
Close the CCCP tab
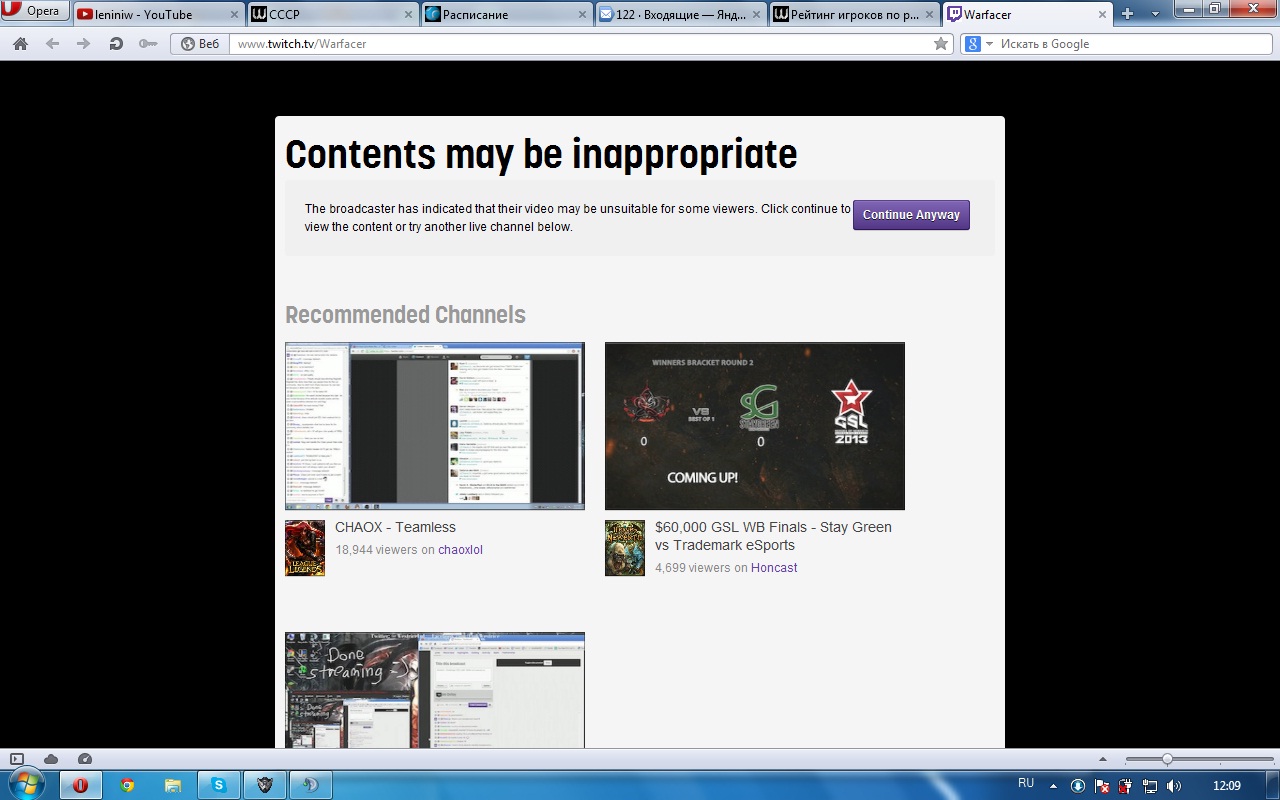(408, 15)
